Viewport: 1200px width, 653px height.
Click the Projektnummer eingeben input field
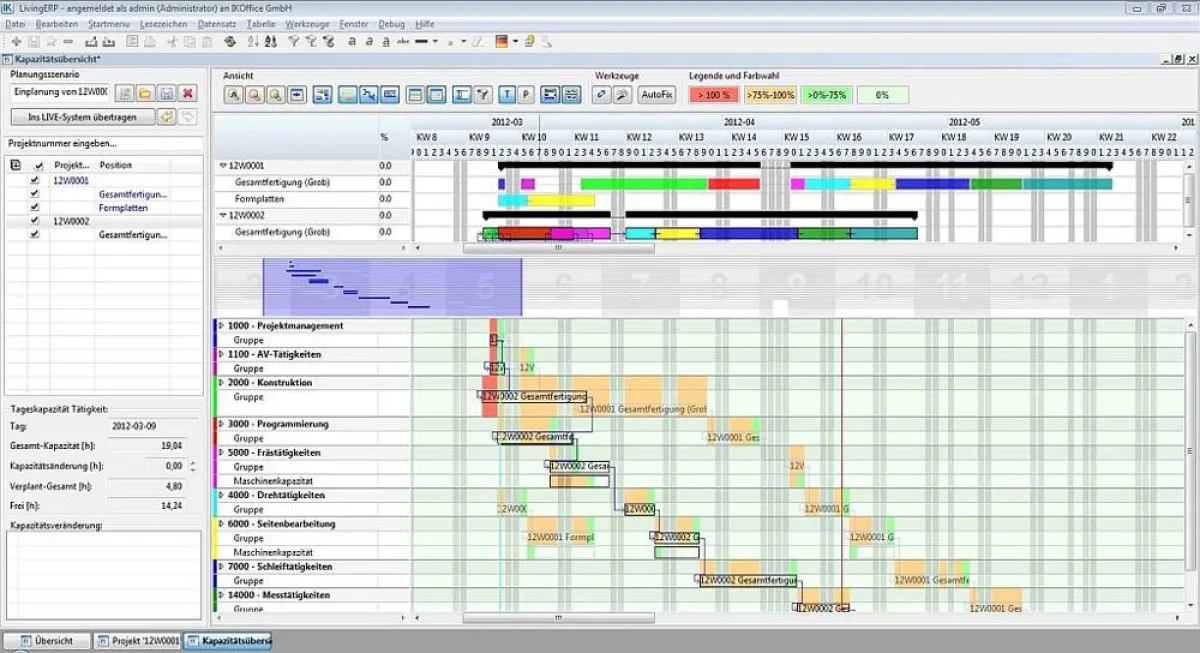105,142
